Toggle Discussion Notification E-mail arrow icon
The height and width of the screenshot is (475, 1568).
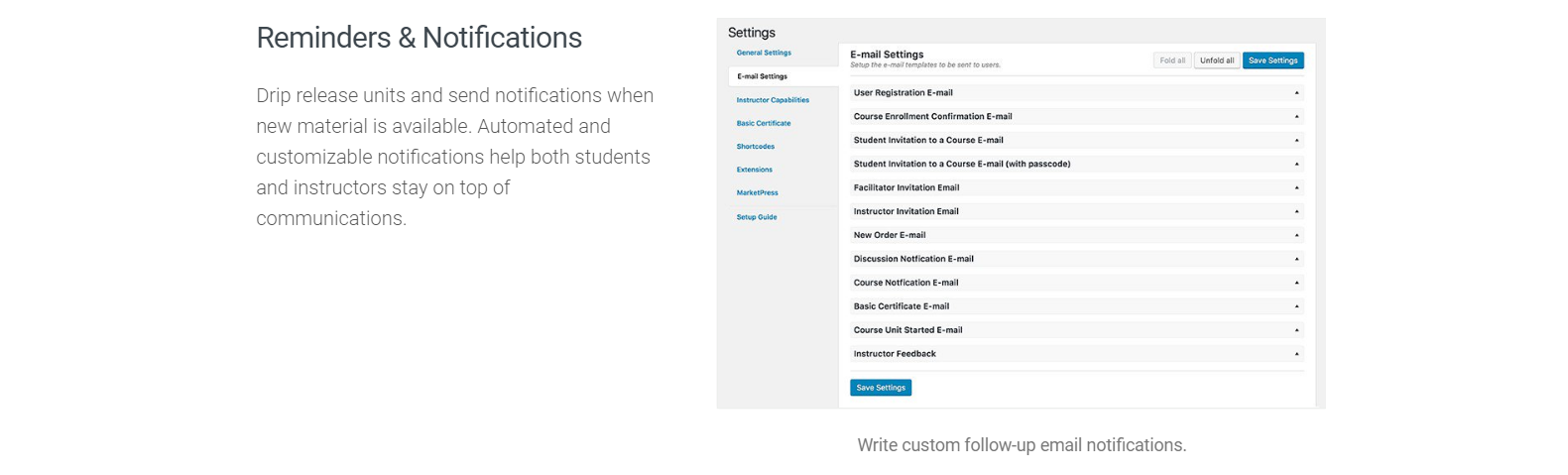(x=1296, y=260)
